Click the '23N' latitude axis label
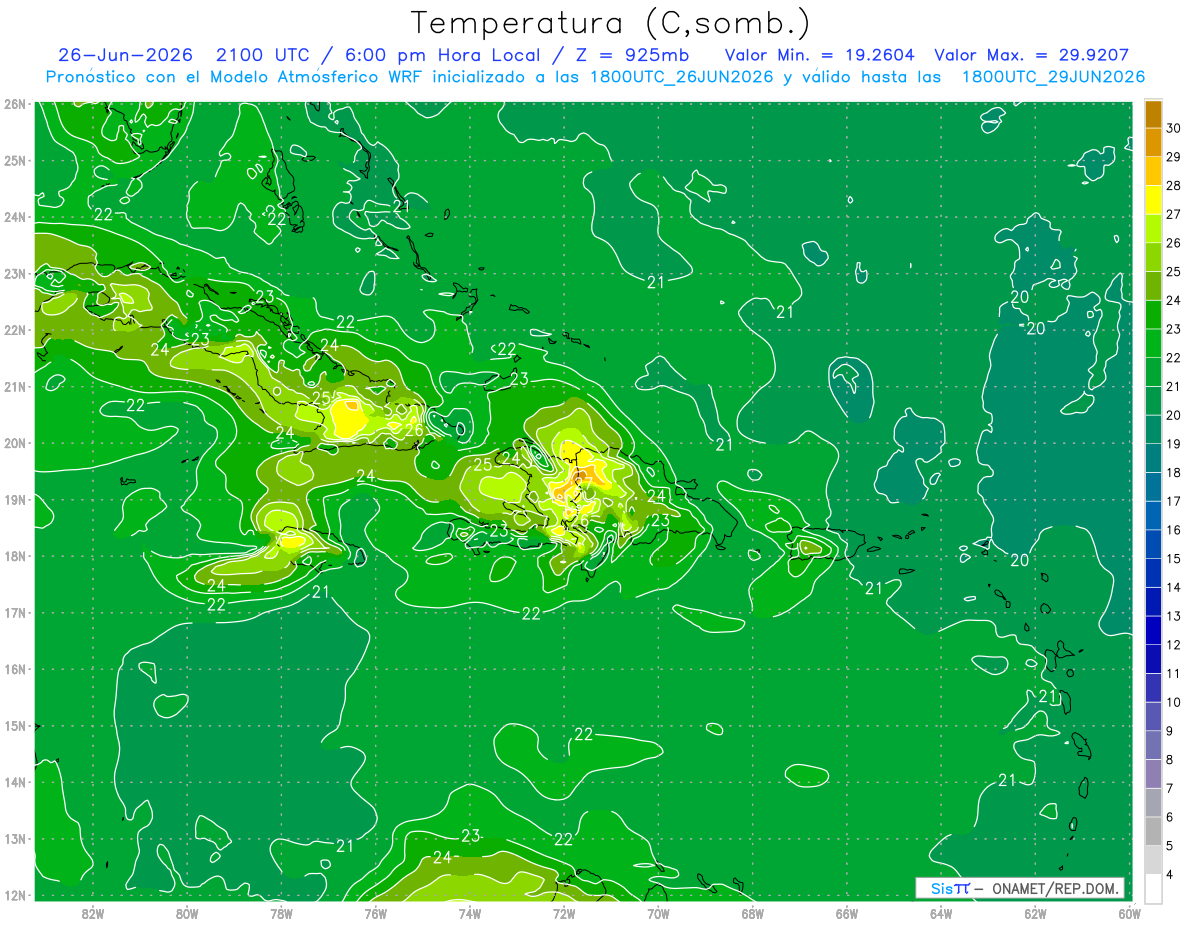 15,274
